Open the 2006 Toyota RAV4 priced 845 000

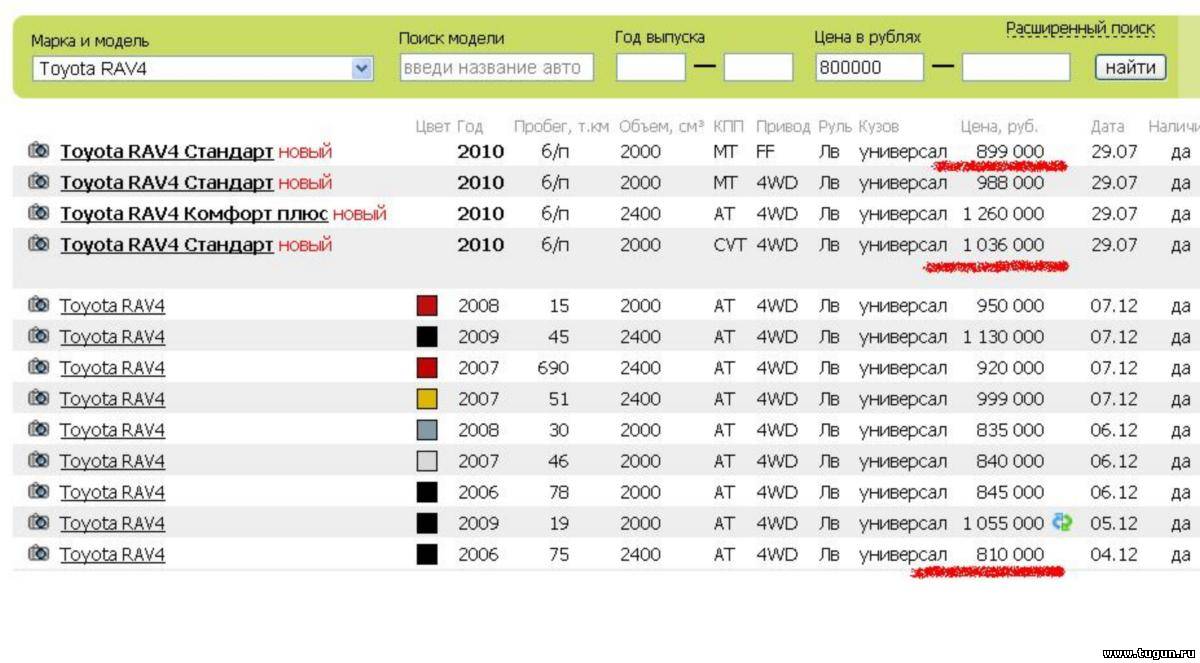point(112,492)
